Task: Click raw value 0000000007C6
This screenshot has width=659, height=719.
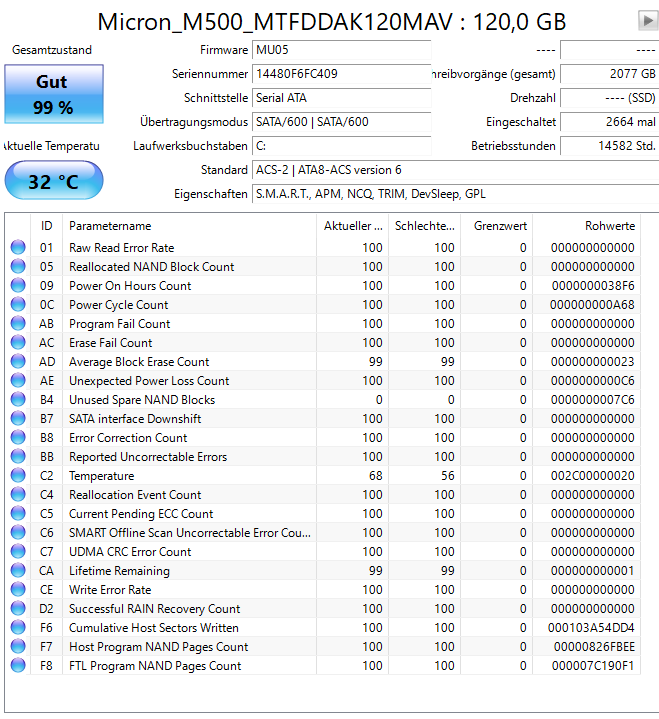Action: 593,400
